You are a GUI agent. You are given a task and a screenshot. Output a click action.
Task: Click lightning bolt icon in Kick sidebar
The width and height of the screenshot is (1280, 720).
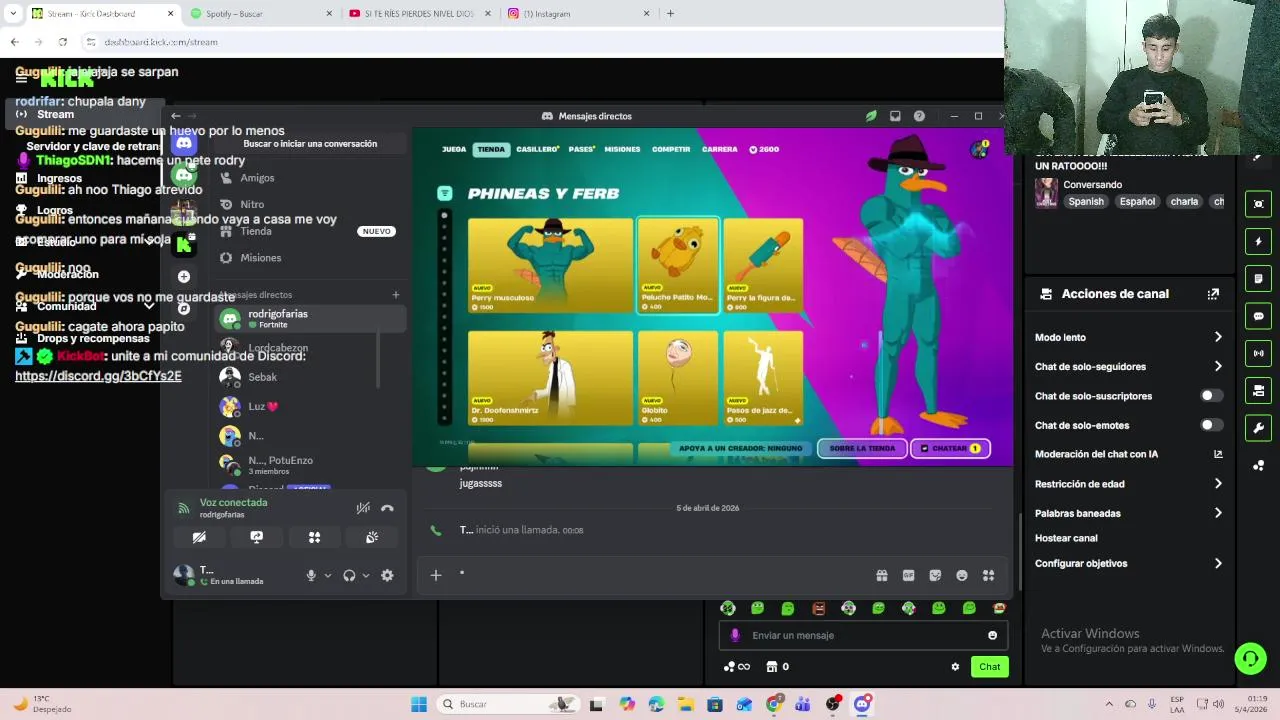click(1258, 241)
